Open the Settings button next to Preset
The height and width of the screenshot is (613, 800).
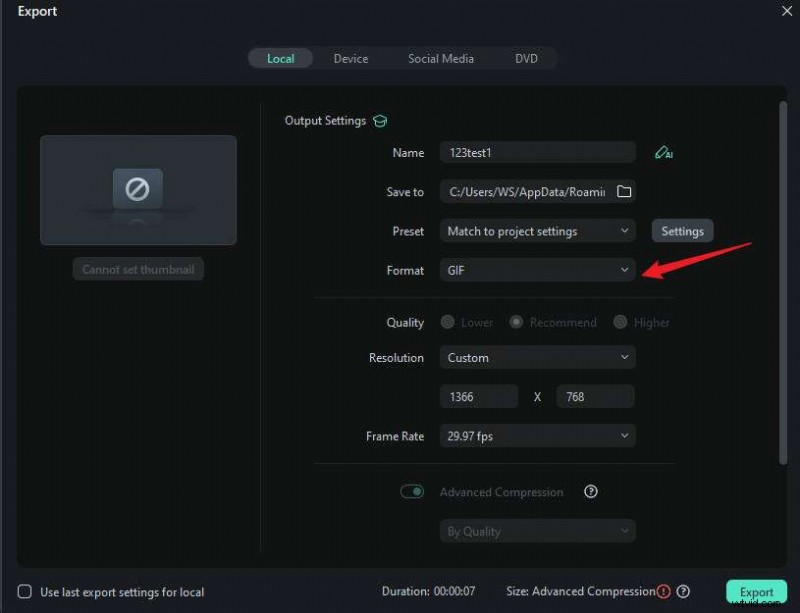coord(682,230)
